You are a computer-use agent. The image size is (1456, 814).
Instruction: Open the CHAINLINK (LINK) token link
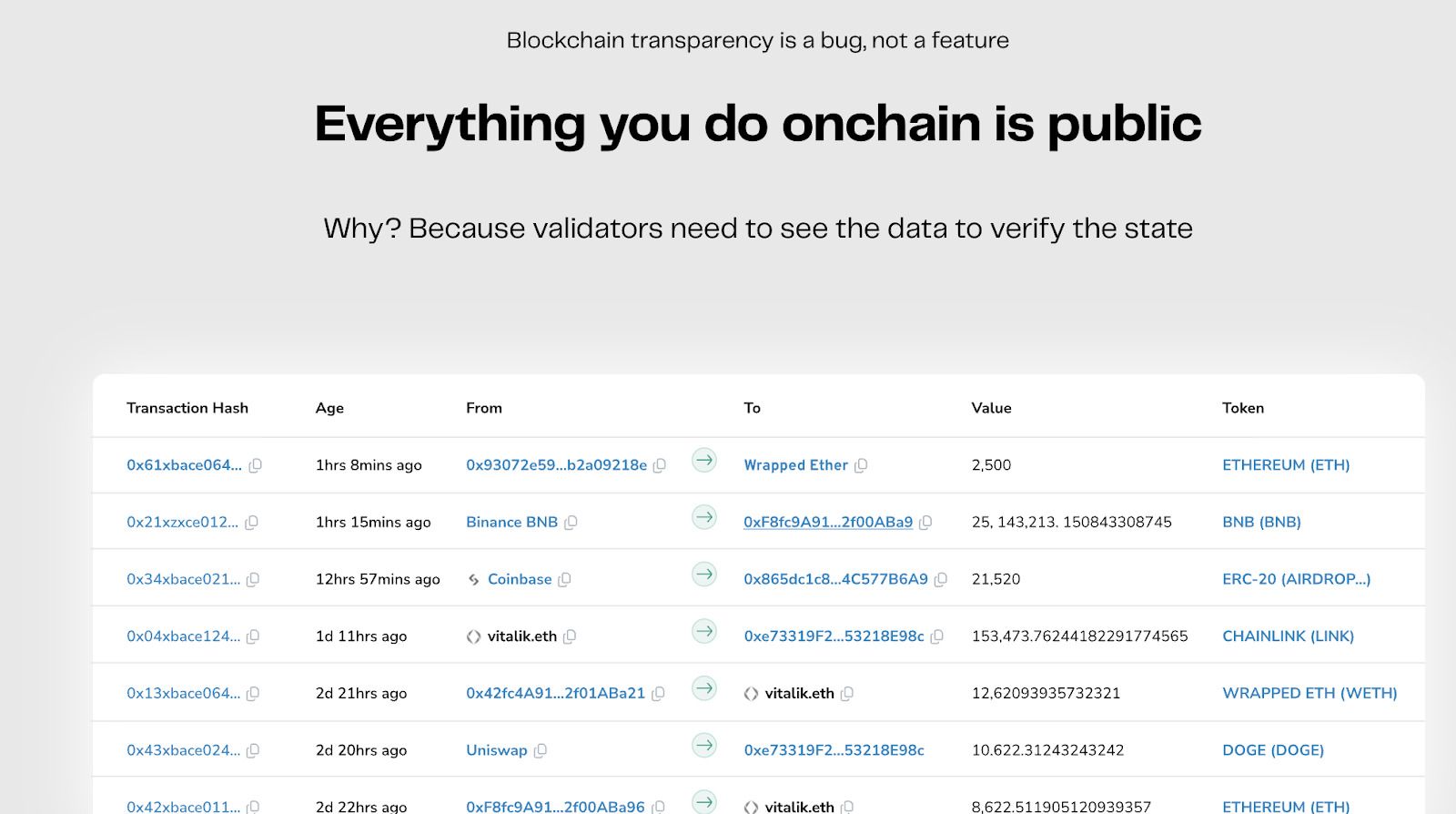point(1289,636)
